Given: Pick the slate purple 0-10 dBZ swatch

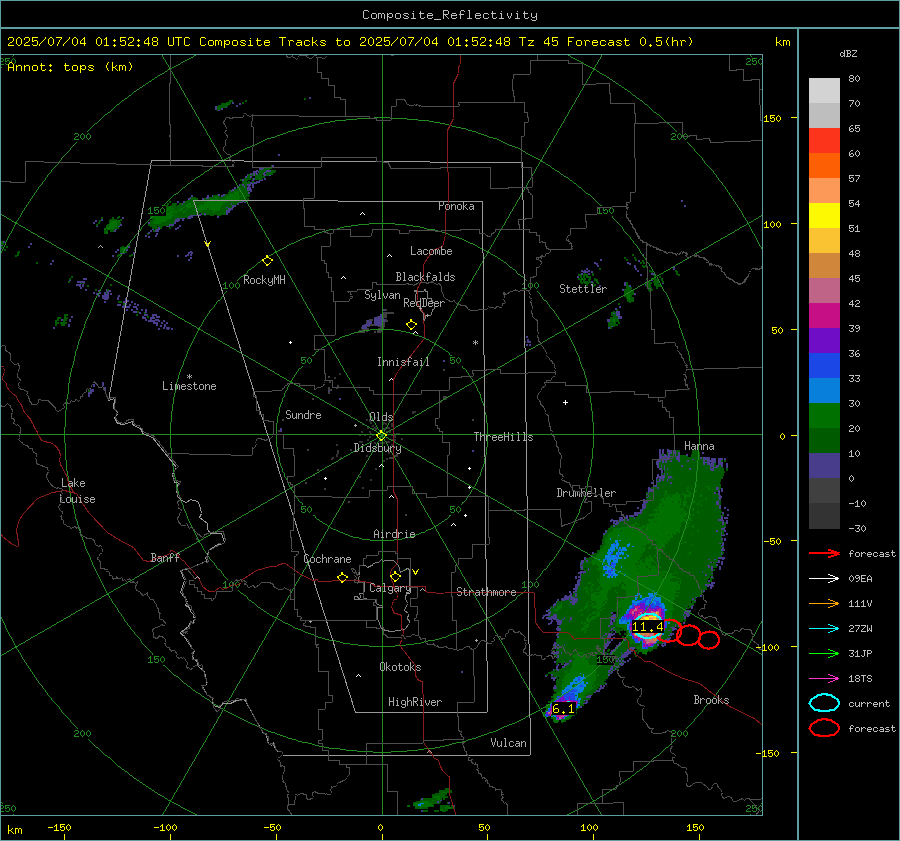Looking at the screenshot, I should (824, 466).
